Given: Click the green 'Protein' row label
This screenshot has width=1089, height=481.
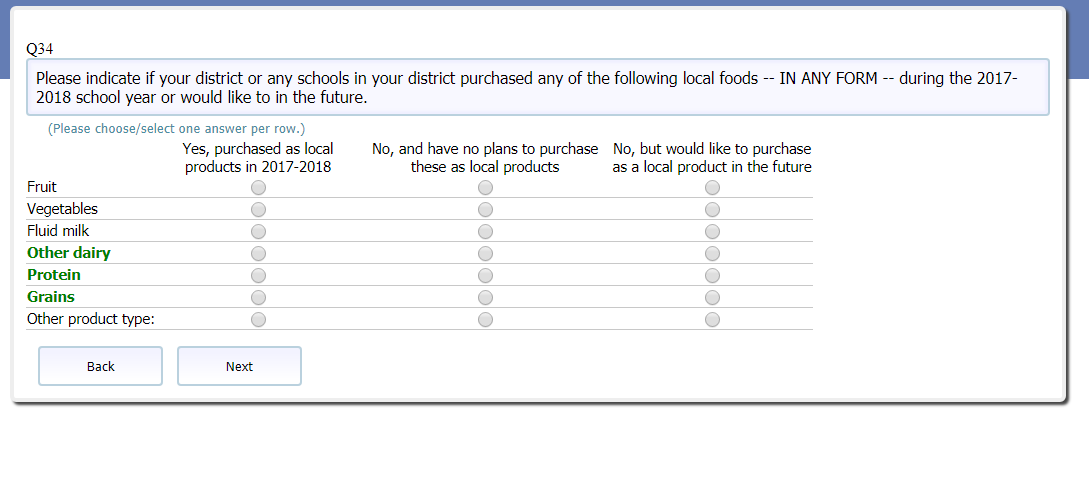Looking at the screenshot, I should (x=54, y=275).
